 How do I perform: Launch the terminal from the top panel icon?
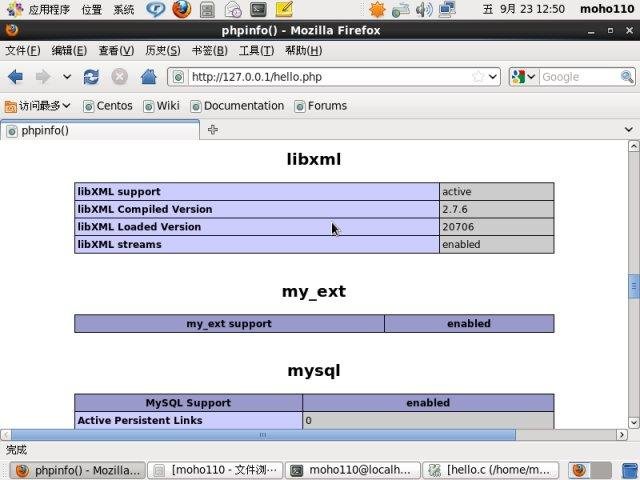258,9
